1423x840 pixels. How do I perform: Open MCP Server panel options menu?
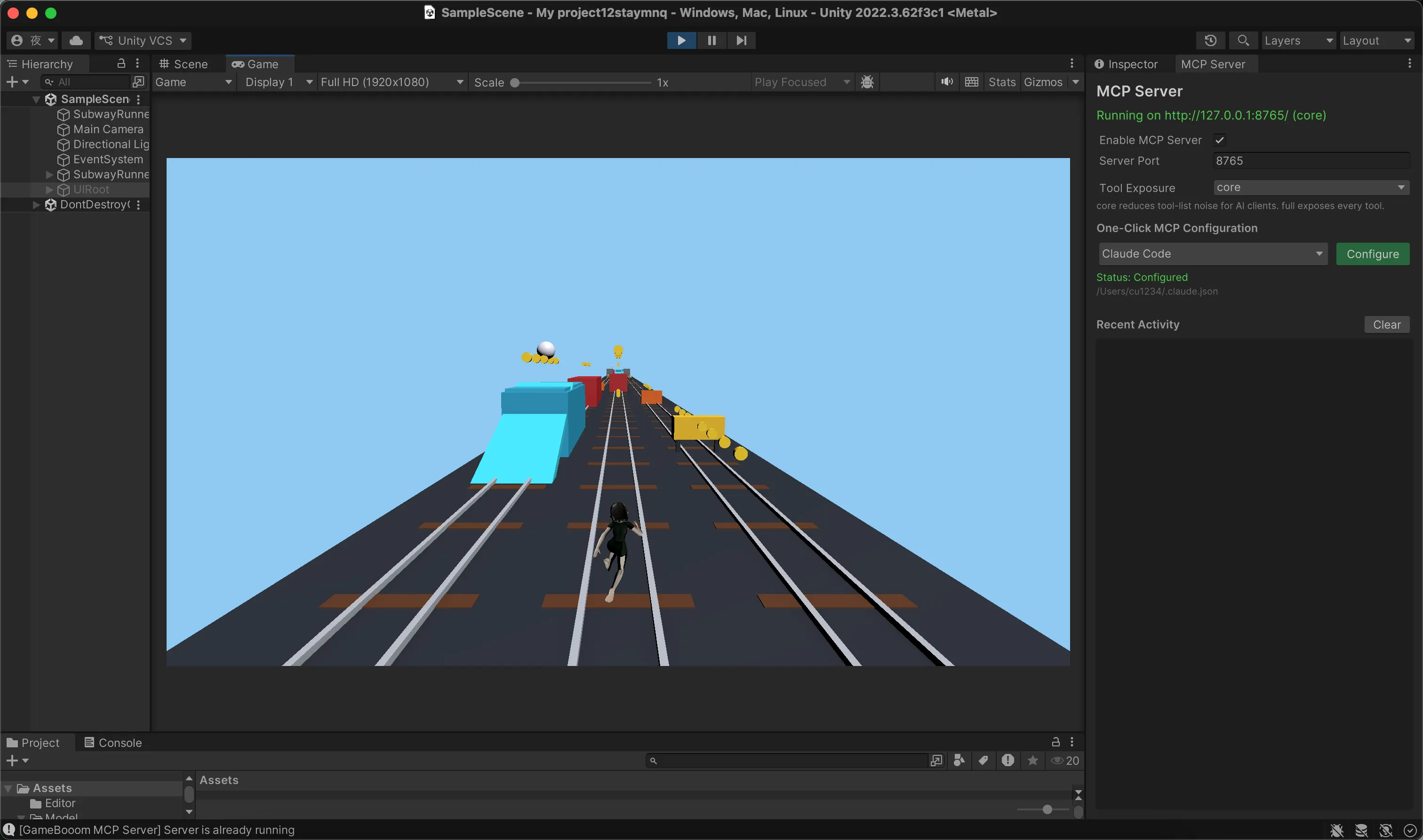pyautogui.click(x=1409, y=63)
